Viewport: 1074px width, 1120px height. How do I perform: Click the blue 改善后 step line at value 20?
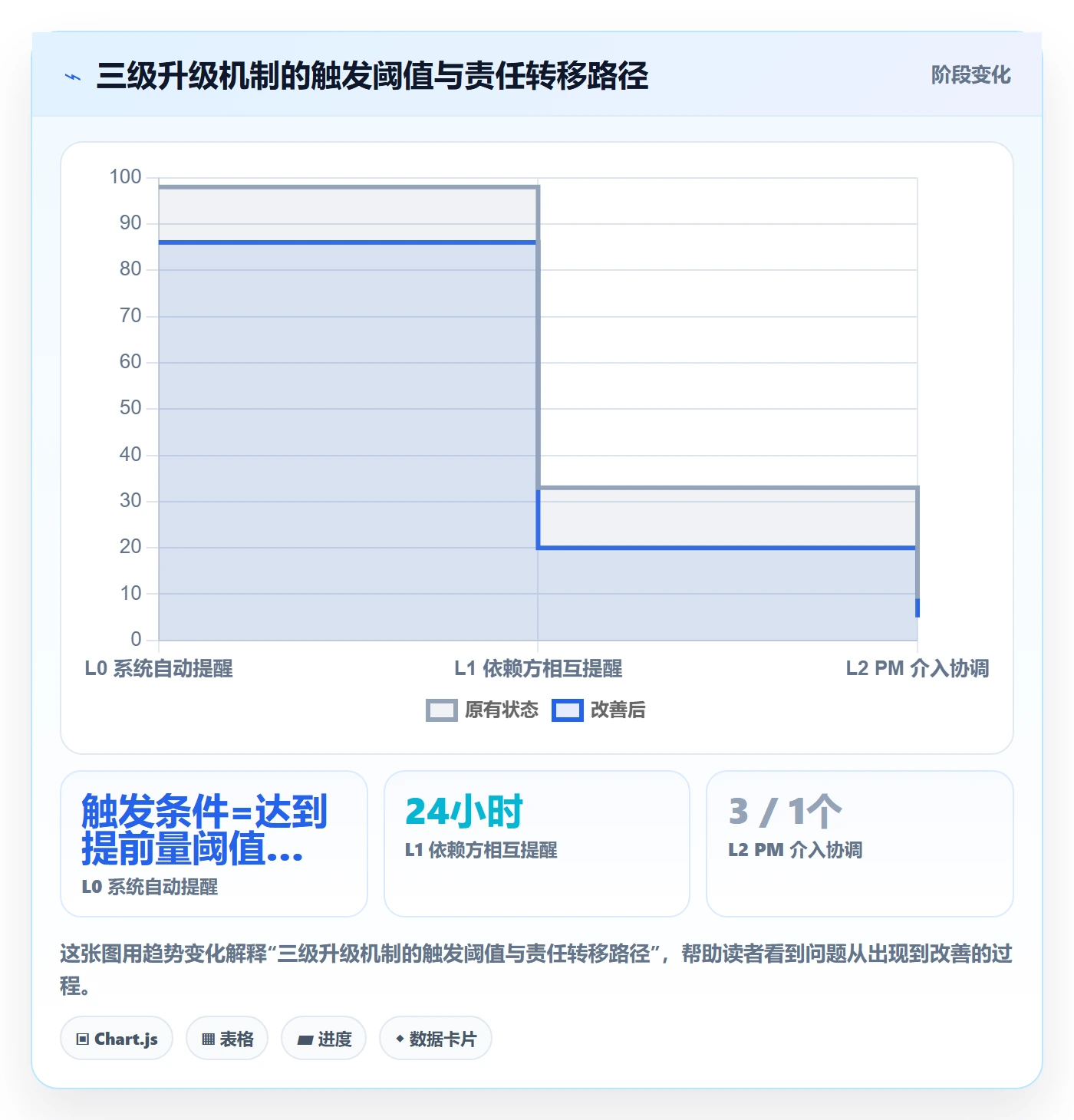(x=727, y=548)
